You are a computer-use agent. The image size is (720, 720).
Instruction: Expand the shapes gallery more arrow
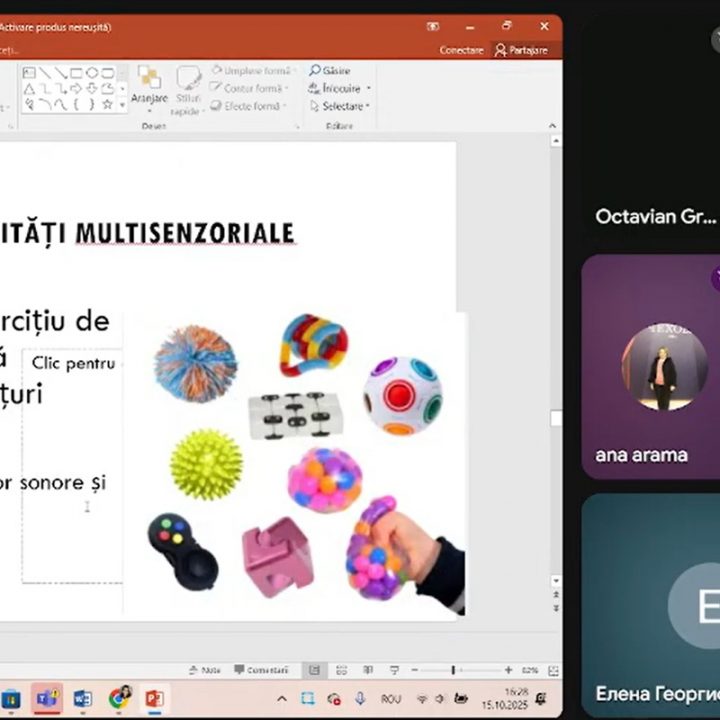[122, 104]
